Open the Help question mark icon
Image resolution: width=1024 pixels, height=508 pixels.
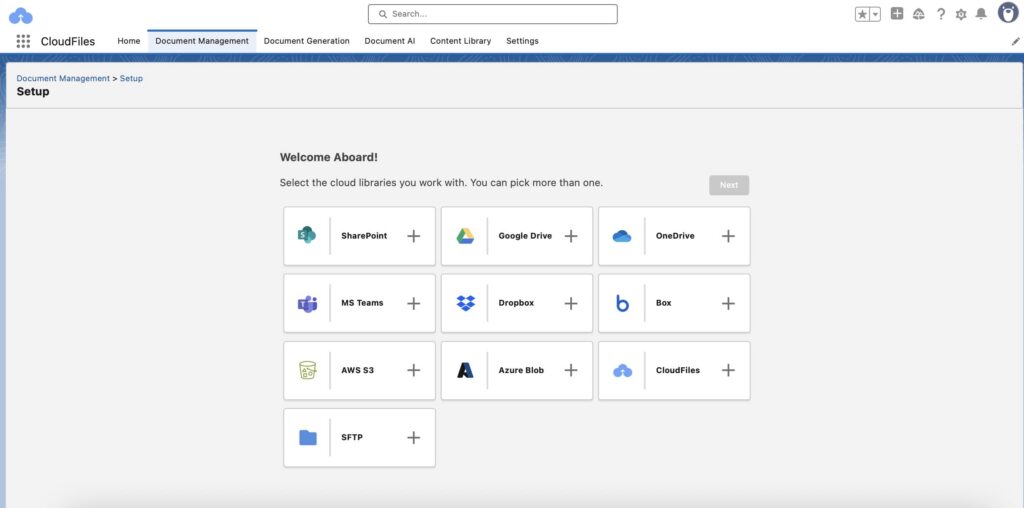click(940, 14)
